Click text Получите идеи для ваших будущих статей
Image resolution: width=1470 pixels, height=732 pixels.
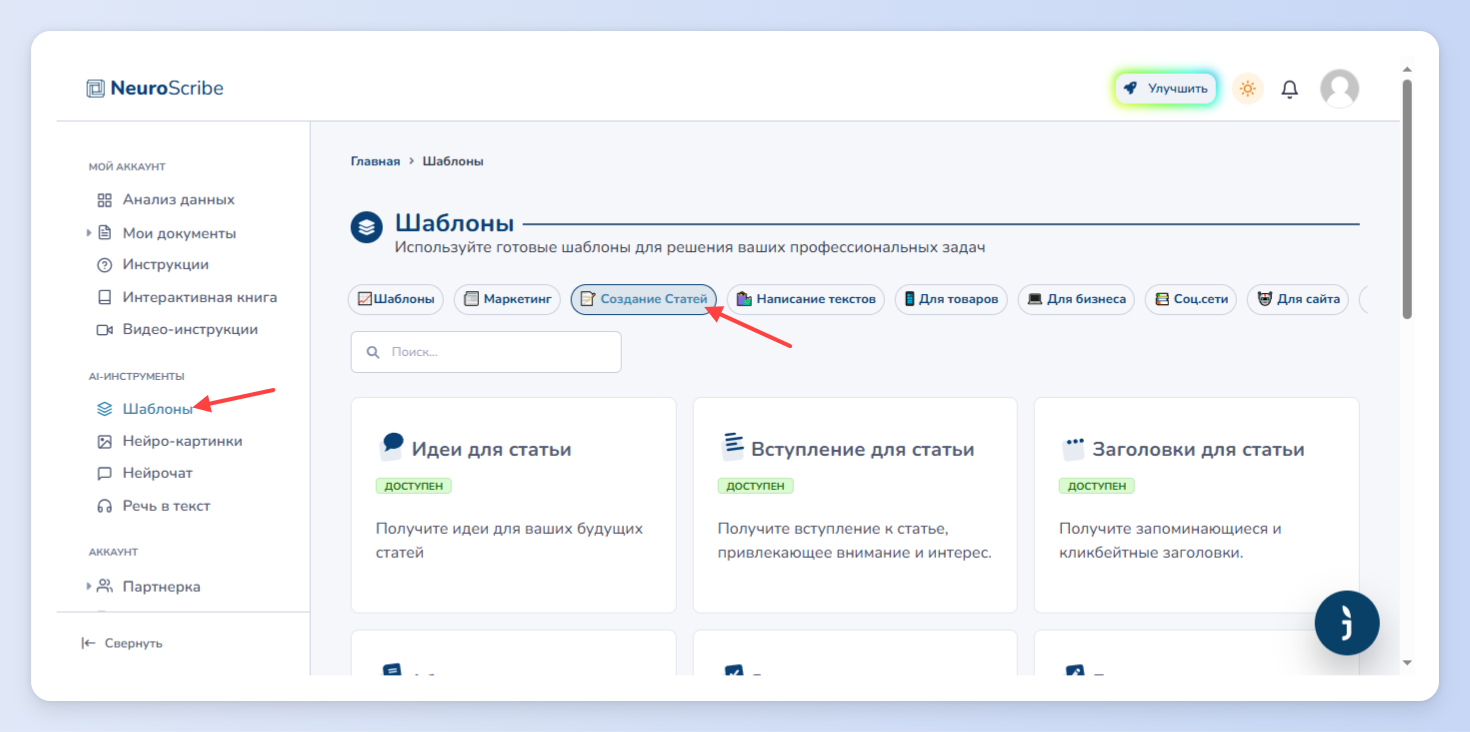click(x=509, y=540)
